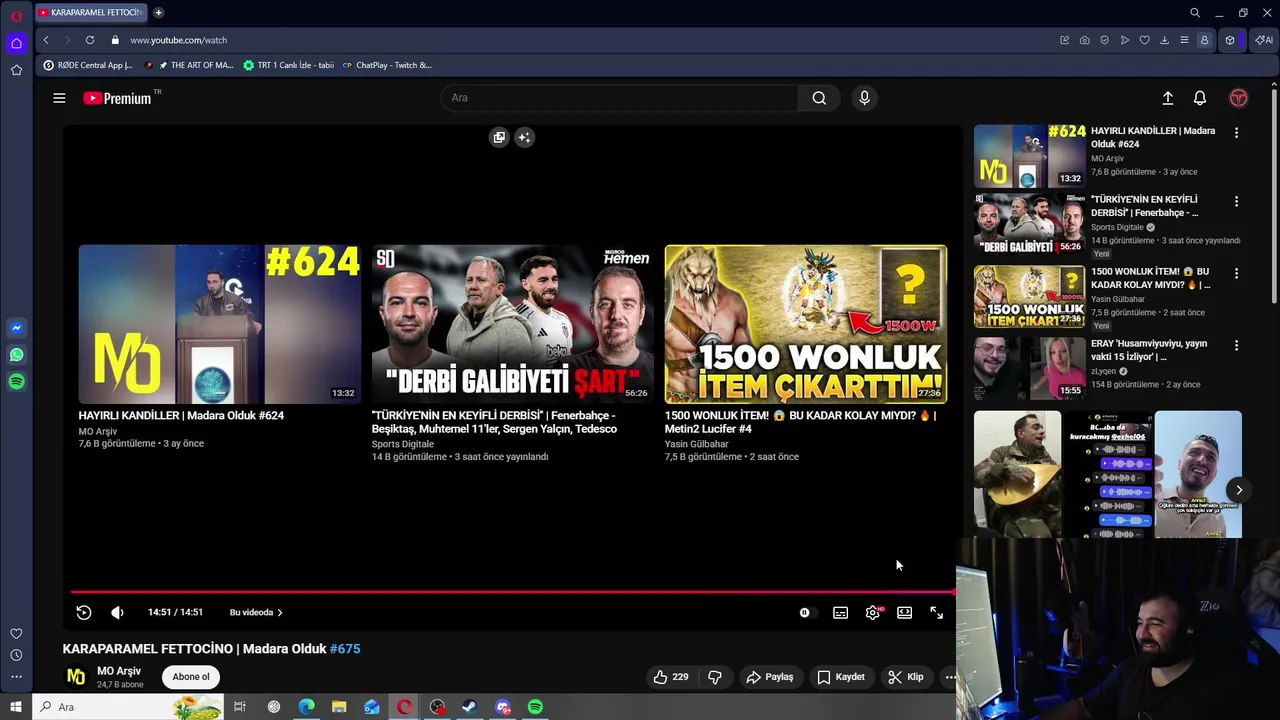
Task: Click the Klip scissors button
Action: tap(906, 677)
